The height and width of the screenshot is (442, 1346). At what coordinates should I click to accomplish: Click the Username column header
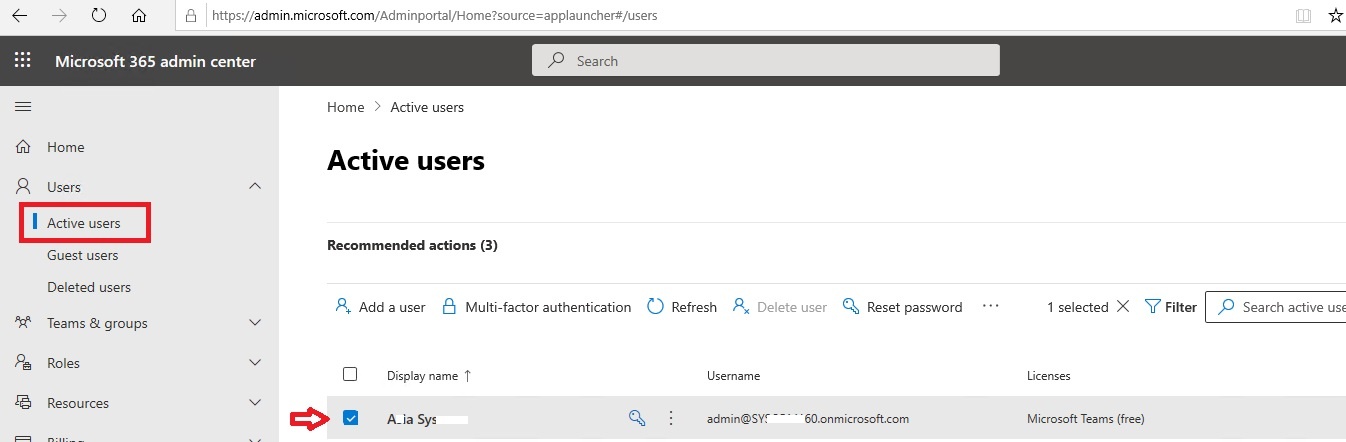[x=733, y=376]
